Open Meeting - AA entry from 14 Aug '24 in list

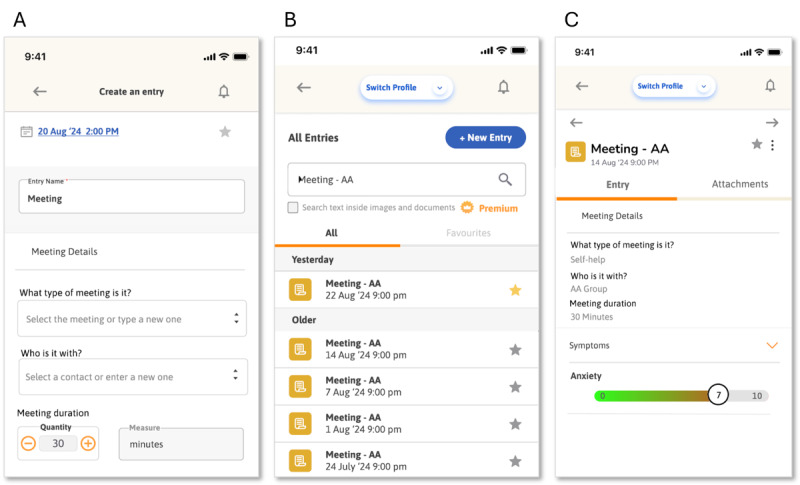tap(407, 349)
